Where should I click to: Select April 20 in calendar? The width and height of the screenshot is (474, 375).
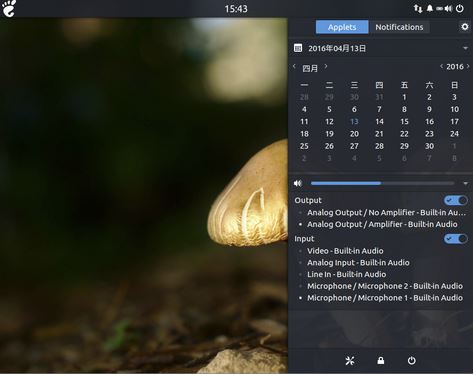pos(354,134)
